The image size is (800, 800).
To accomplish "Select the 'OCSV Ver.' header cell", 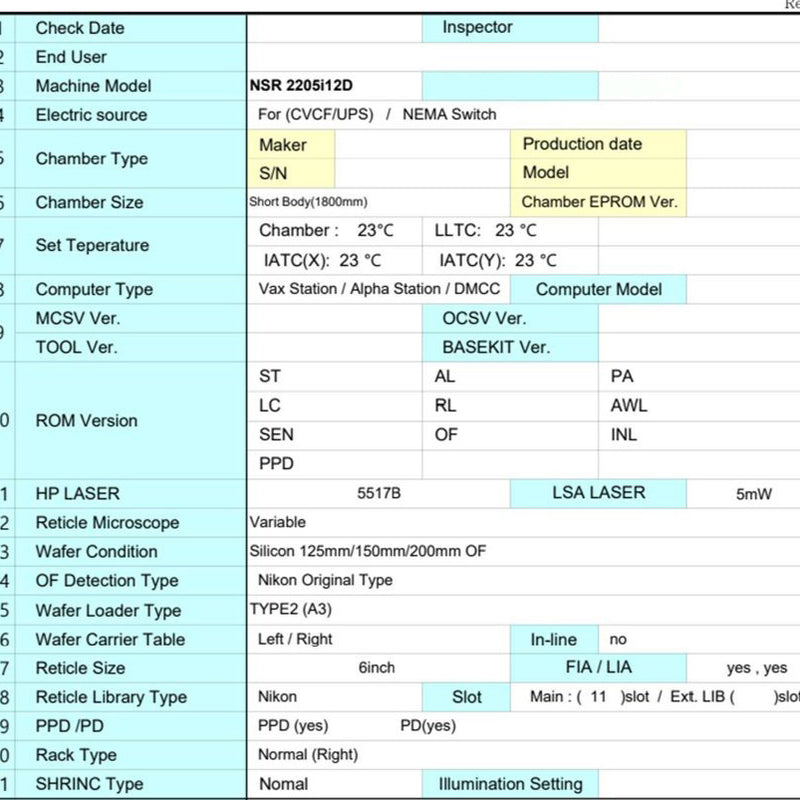I will [x=510, y=319].
